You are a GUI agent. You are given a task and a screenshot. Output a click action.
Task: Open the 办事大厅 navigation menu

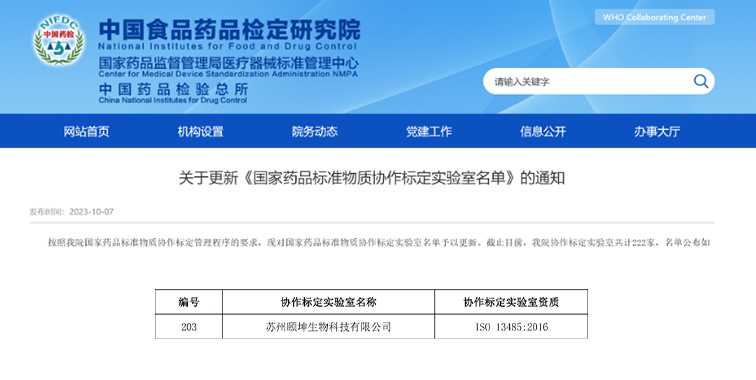(657, 131)
